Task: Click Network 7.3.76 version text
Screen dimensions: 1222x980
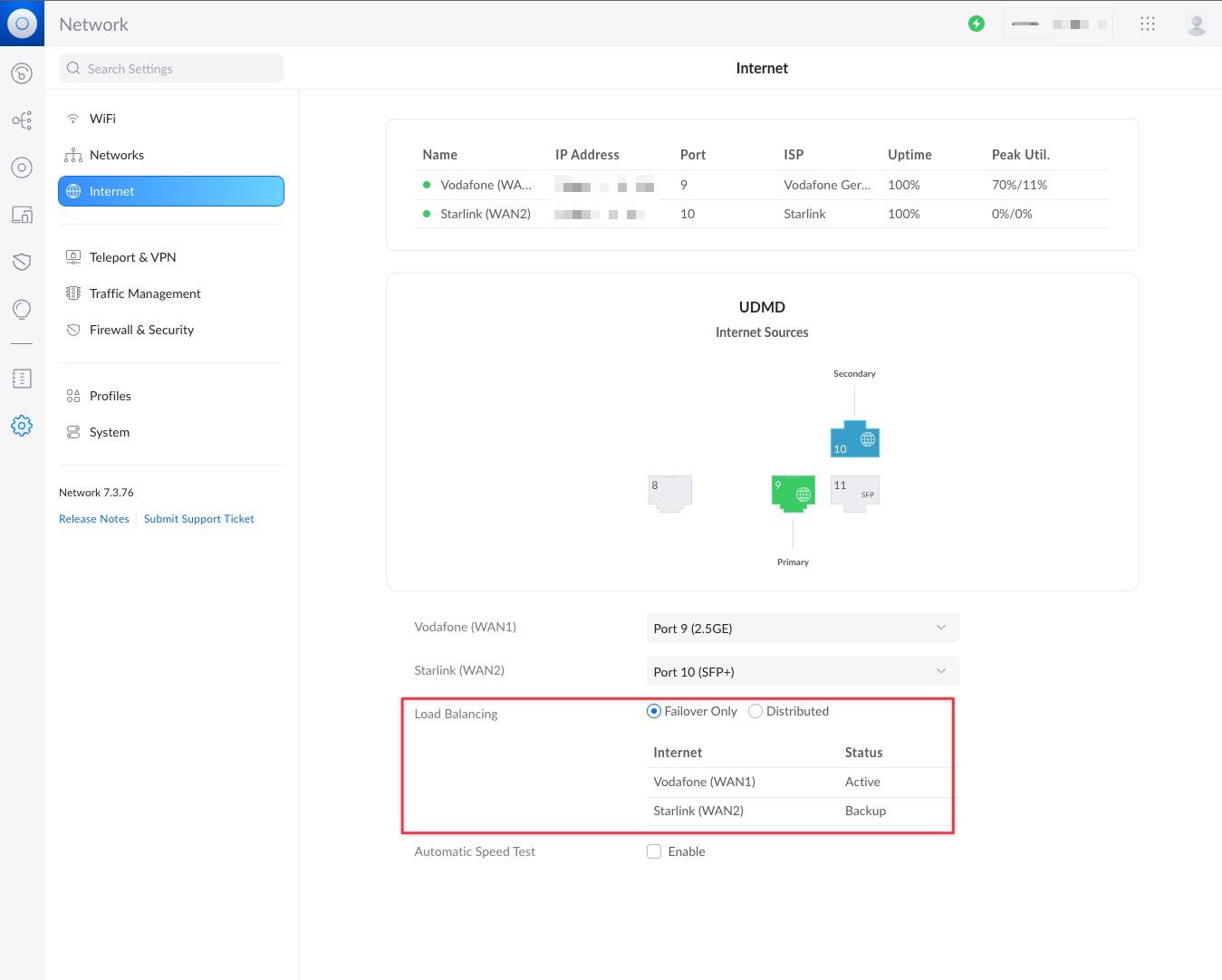Action: (x=96, y=493)
